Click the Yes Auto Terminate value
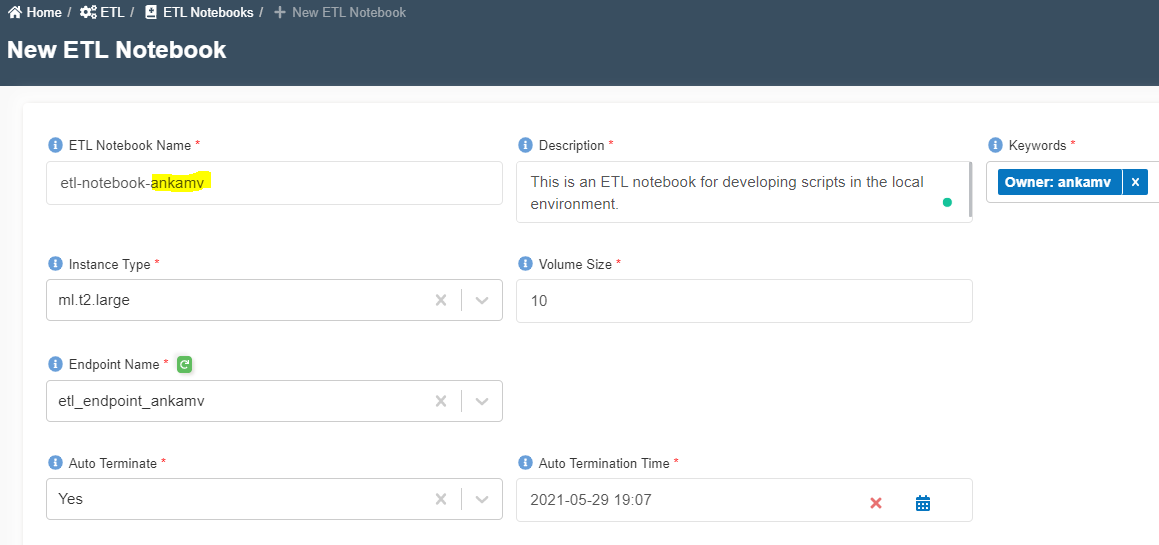 pos(70,499)
